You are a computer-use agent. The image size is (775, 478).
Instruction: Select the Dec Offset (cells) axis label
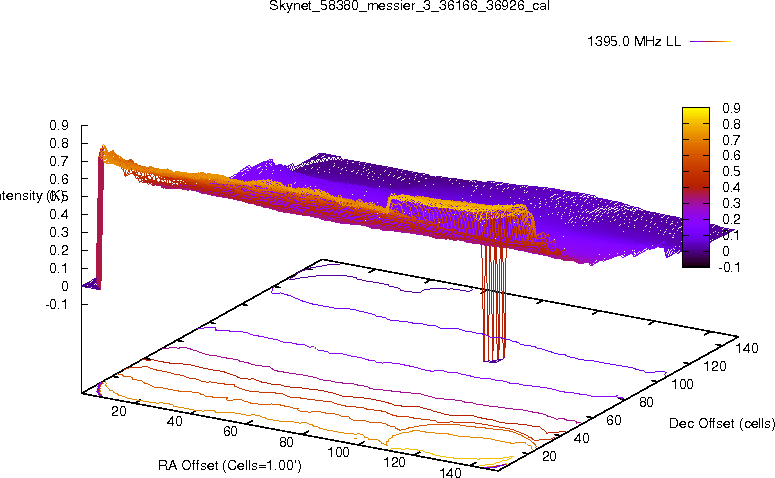point(722,423)
